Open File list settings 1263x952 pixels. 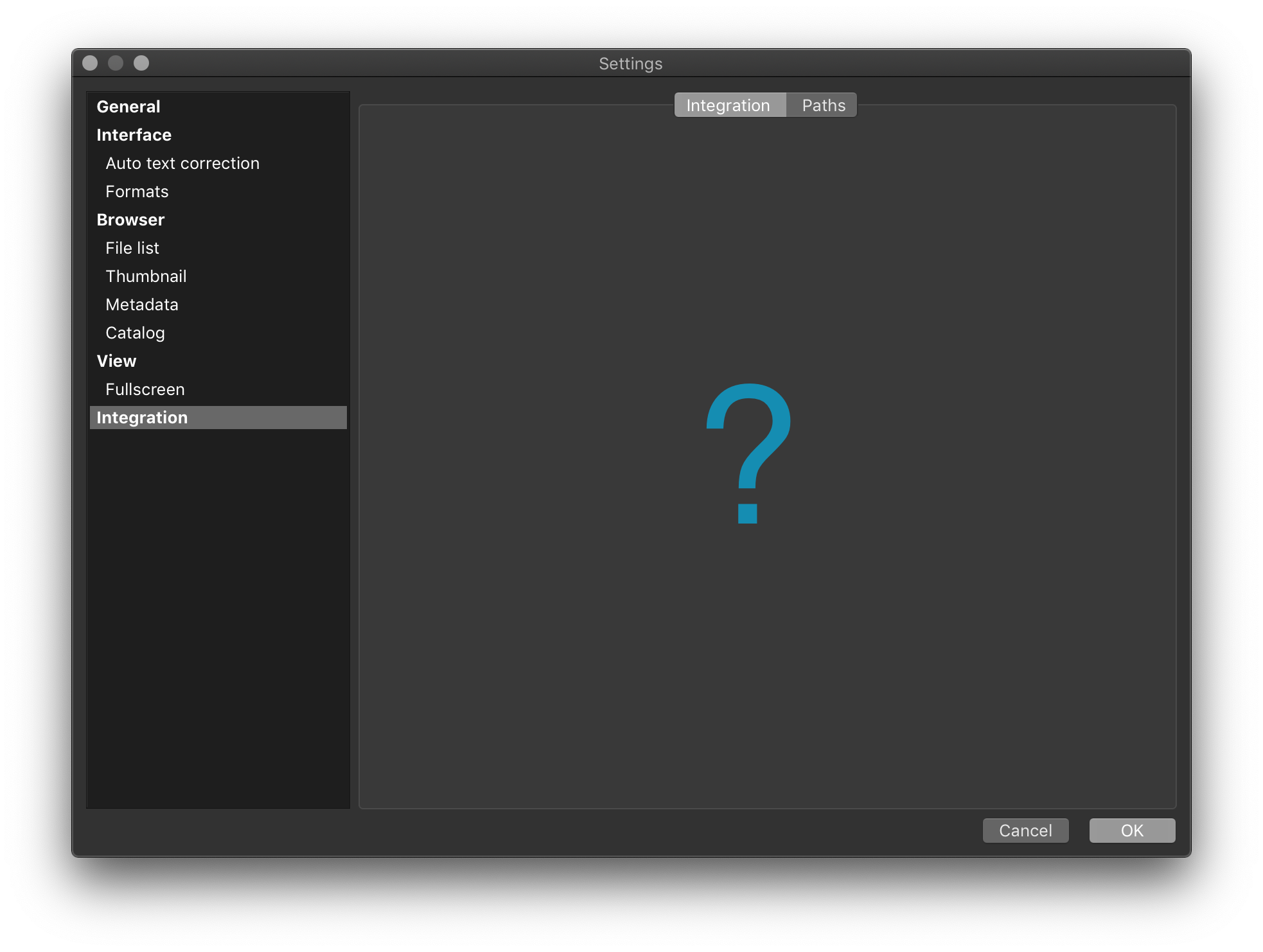click(x=132, y=248)
